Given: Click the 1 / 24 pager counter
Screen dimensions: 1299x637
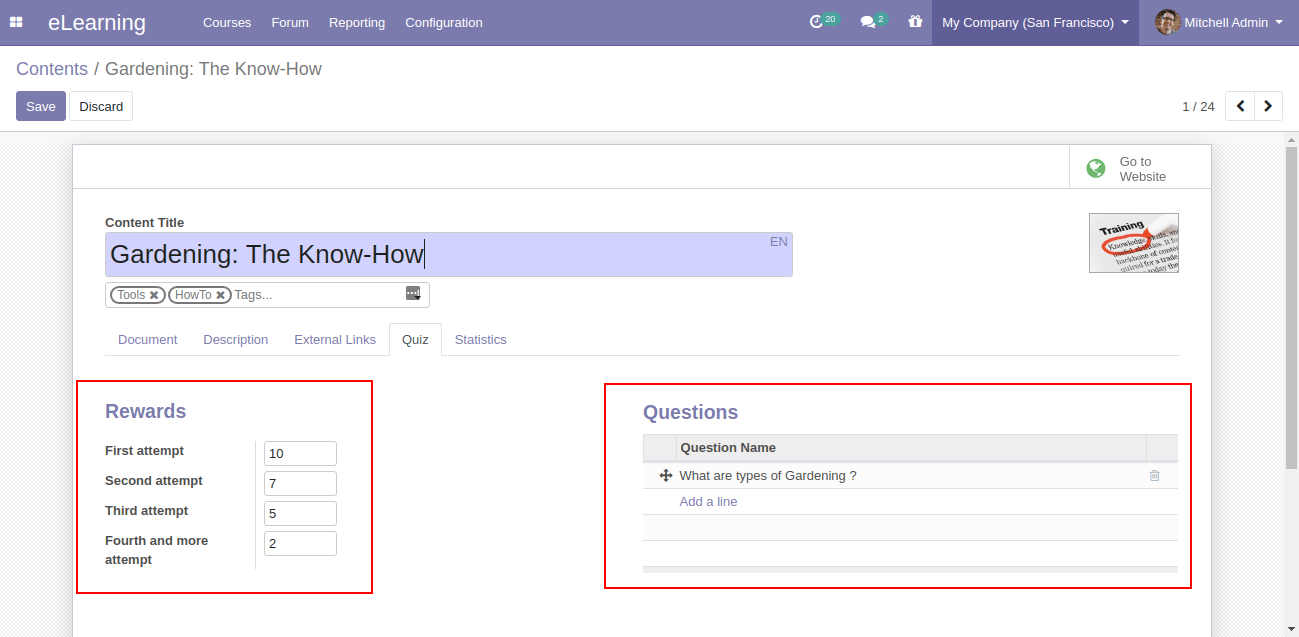Looking at the screenshot, I should tap(1198, 106).
